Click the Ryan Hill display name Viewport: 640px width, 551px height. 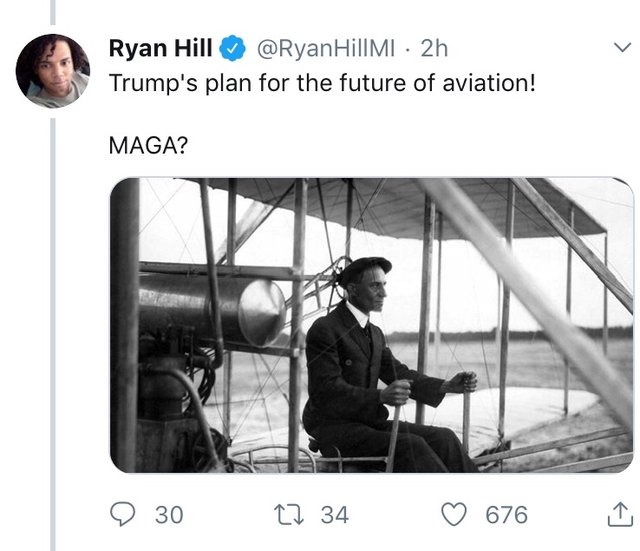[160, 46]
